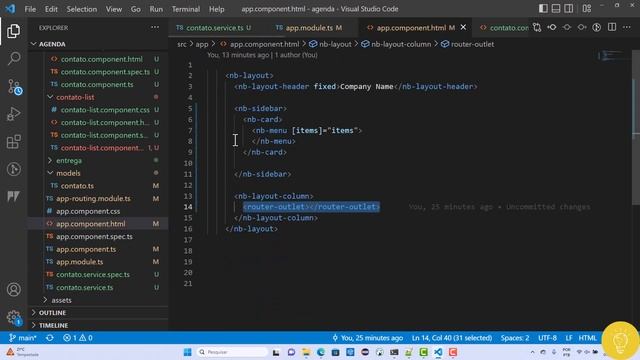Click the split editor right icon
The image size is (640, 360).
[612, 27]
